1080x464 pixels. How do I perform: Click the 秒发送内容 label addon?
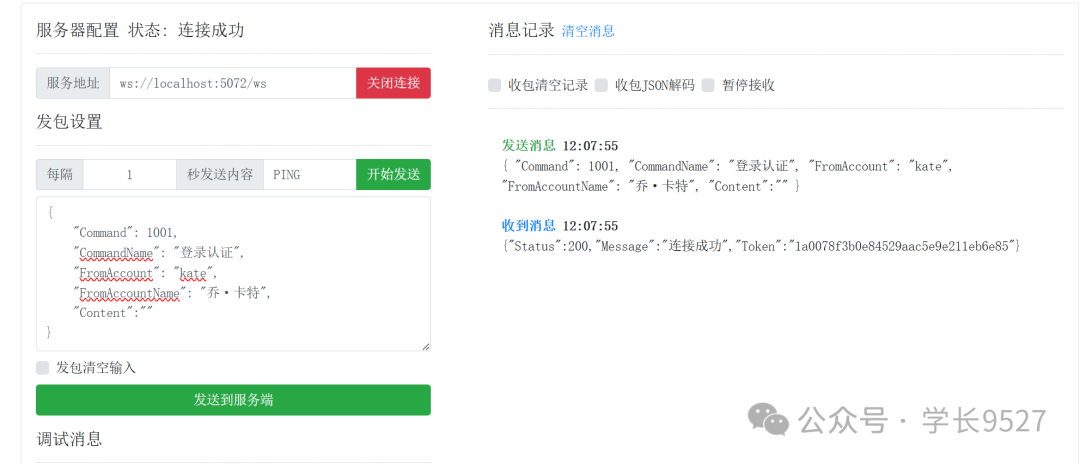(220, 174)
